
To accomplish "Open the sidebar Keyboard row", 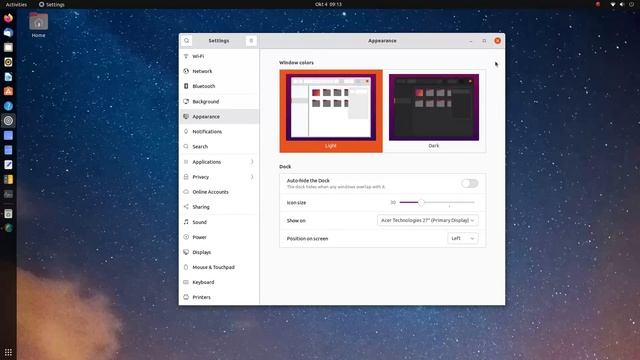I will click(219, 282).
